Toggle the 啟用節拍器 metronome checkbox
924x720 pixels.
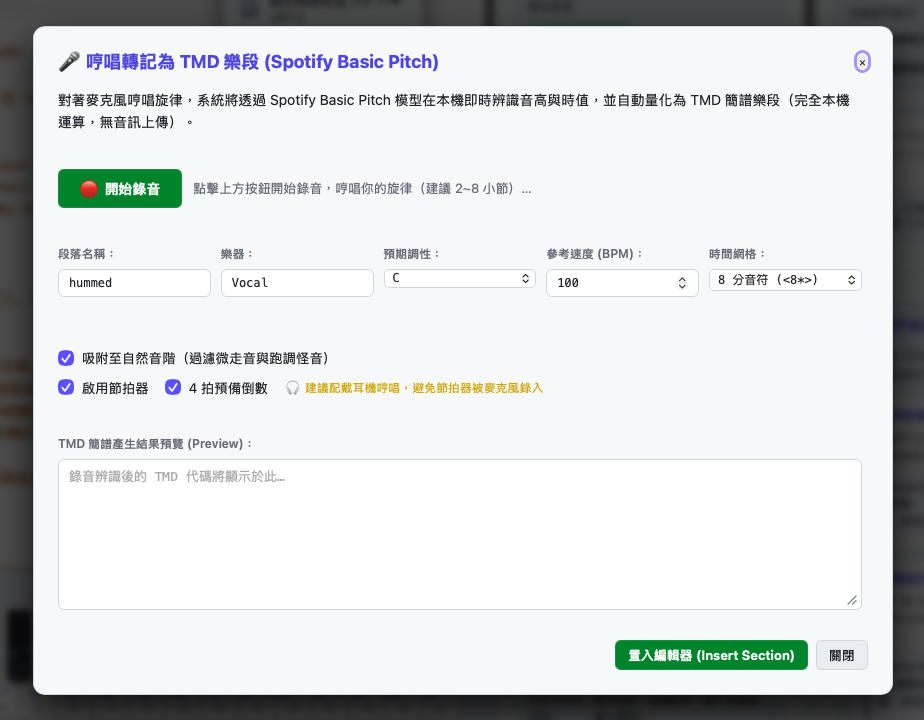pyautogui.click(x=66, y=388)
